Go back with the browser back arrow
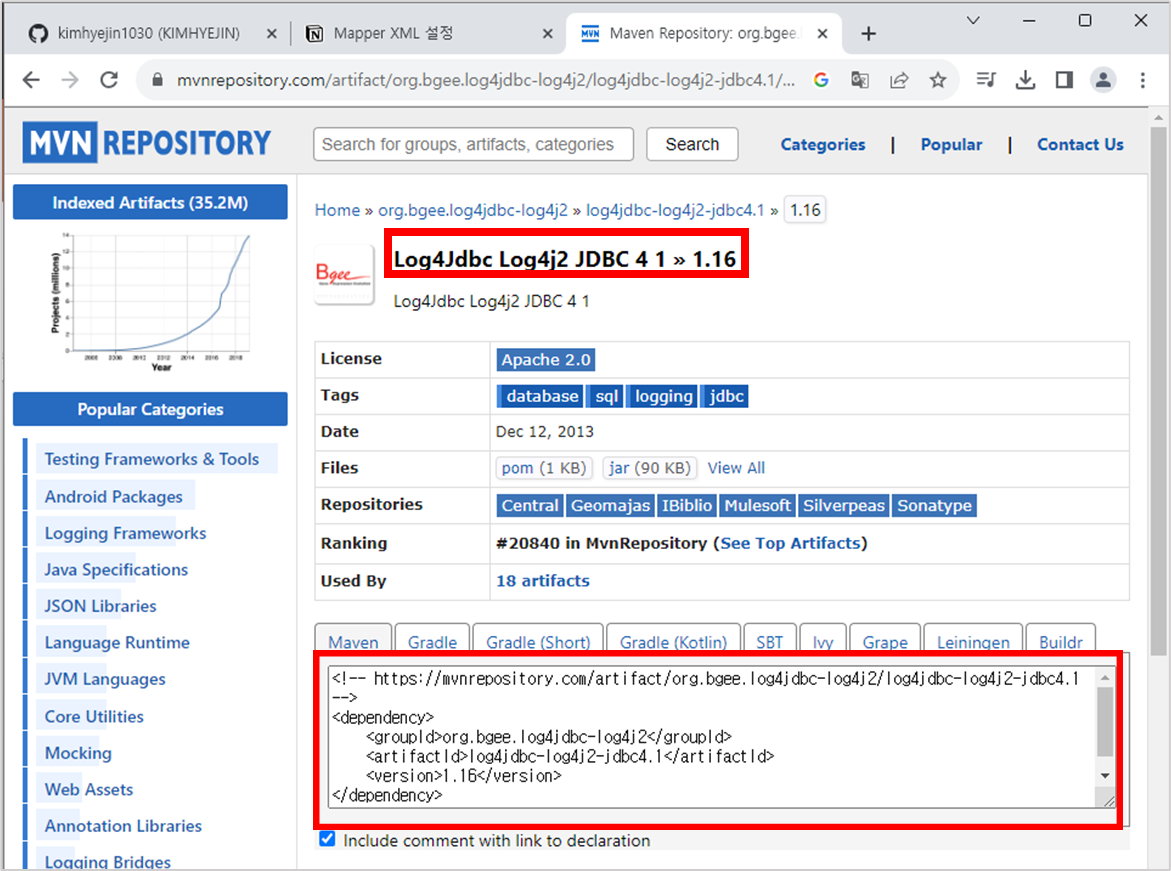This screenshot has width=1171, height=871. click(31, 80)
